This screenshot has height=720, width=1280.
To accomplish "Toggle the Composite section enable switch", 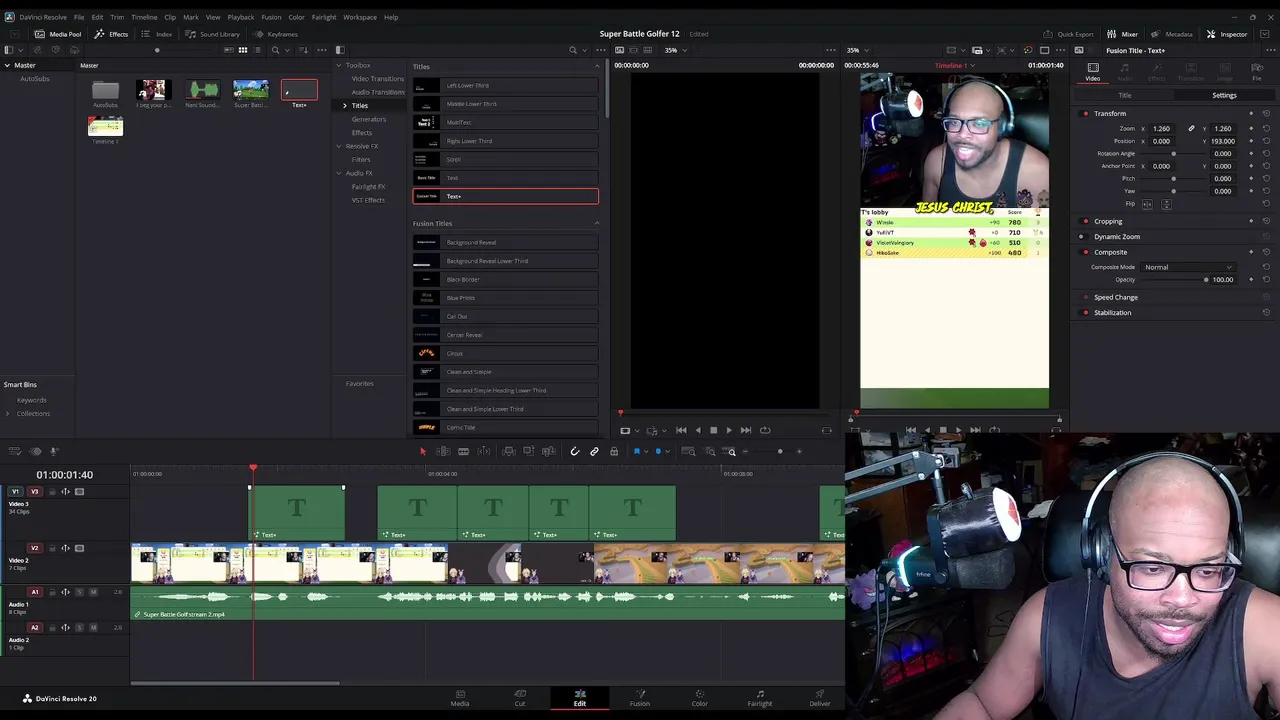I will click(1085, 252).
